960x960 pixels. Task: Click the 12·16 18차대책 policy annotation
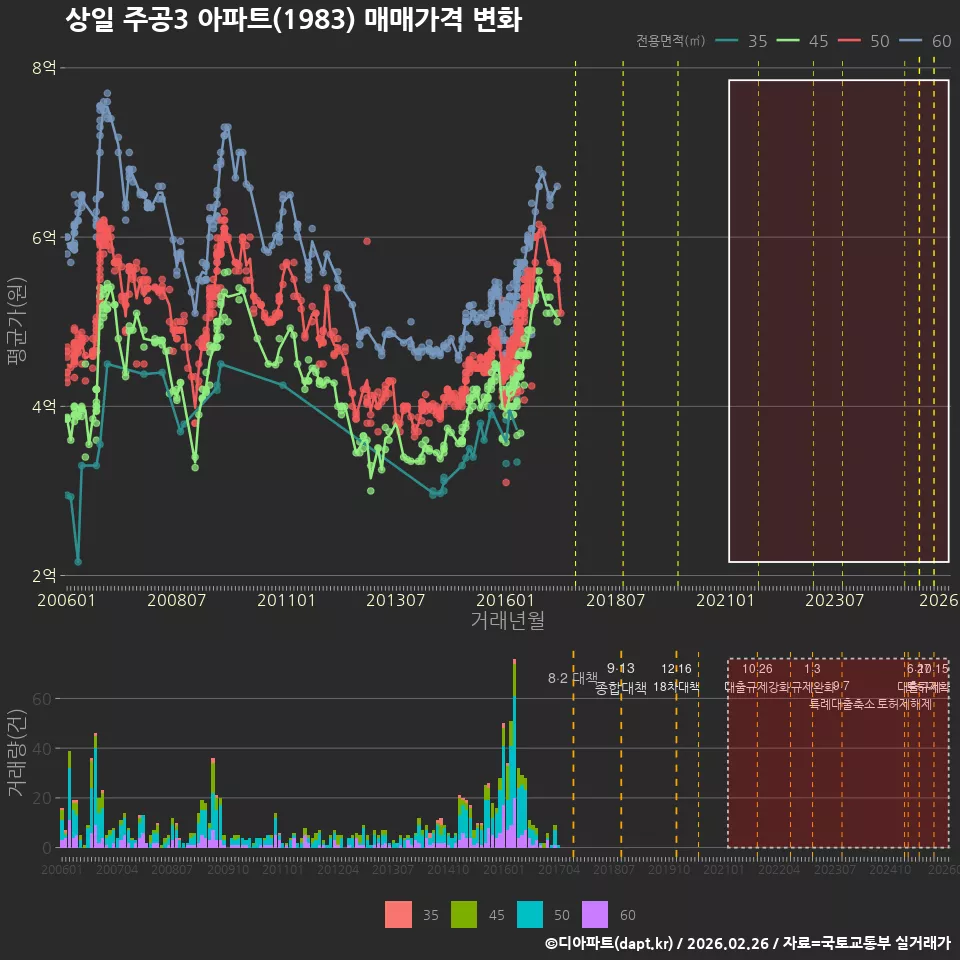pos(676,678)
